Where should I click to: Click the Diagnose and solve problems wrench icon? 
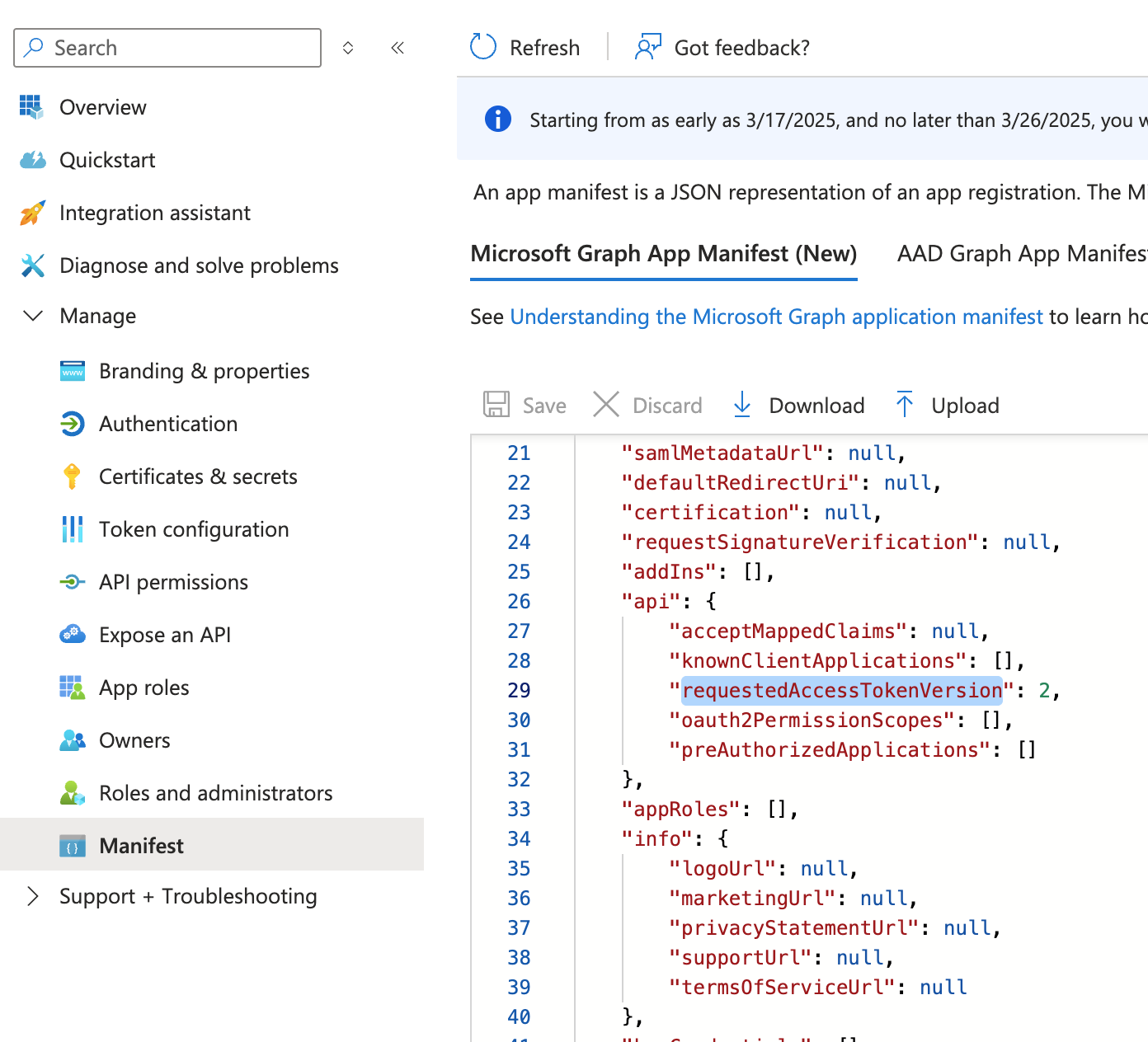click(33, 265)
